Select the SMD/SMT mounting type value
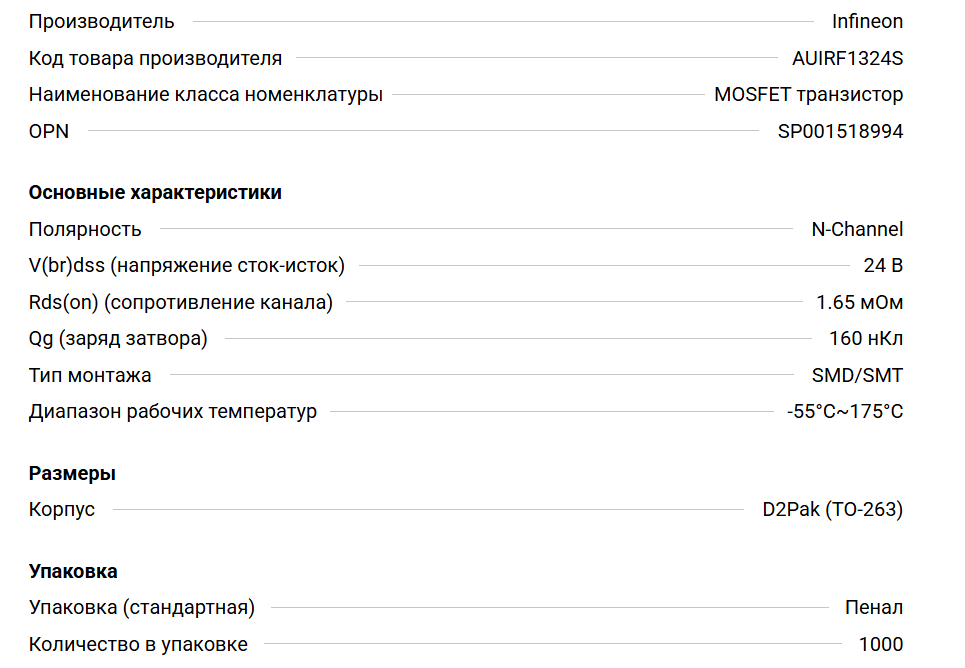The image size is (965, 668). click(x=857, y=375)
